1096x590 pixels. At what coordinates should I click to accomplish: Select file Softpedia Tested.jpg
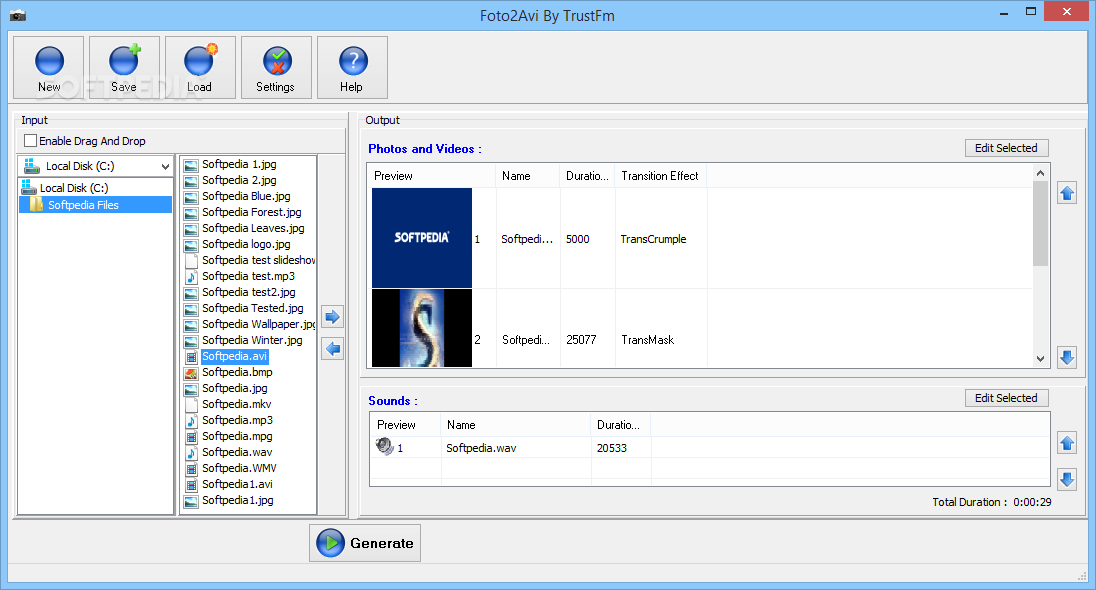[252, 309]
